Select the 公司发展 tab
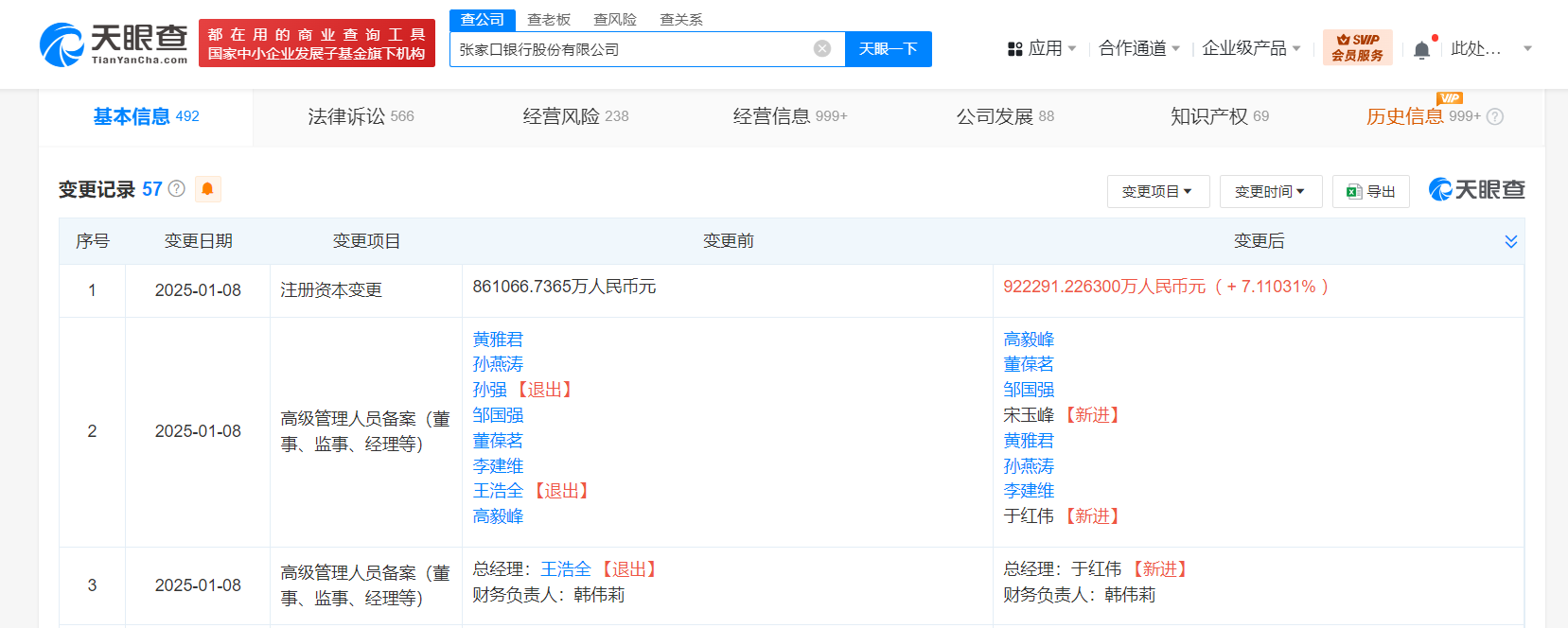The width and height of the screenshot is (1568, 628). (x=1005, y=116)
